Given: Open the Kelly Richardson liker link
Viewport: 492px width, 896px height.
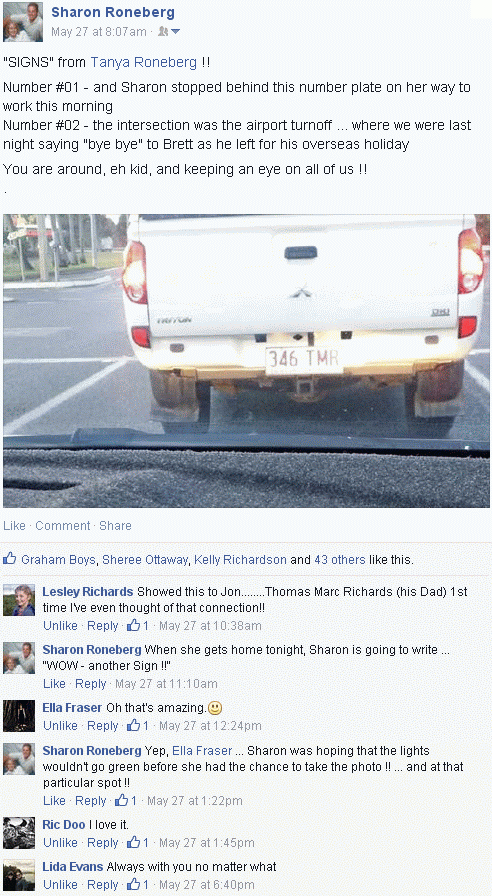Looking at the screenshot, I should click(x=241, y=559).
